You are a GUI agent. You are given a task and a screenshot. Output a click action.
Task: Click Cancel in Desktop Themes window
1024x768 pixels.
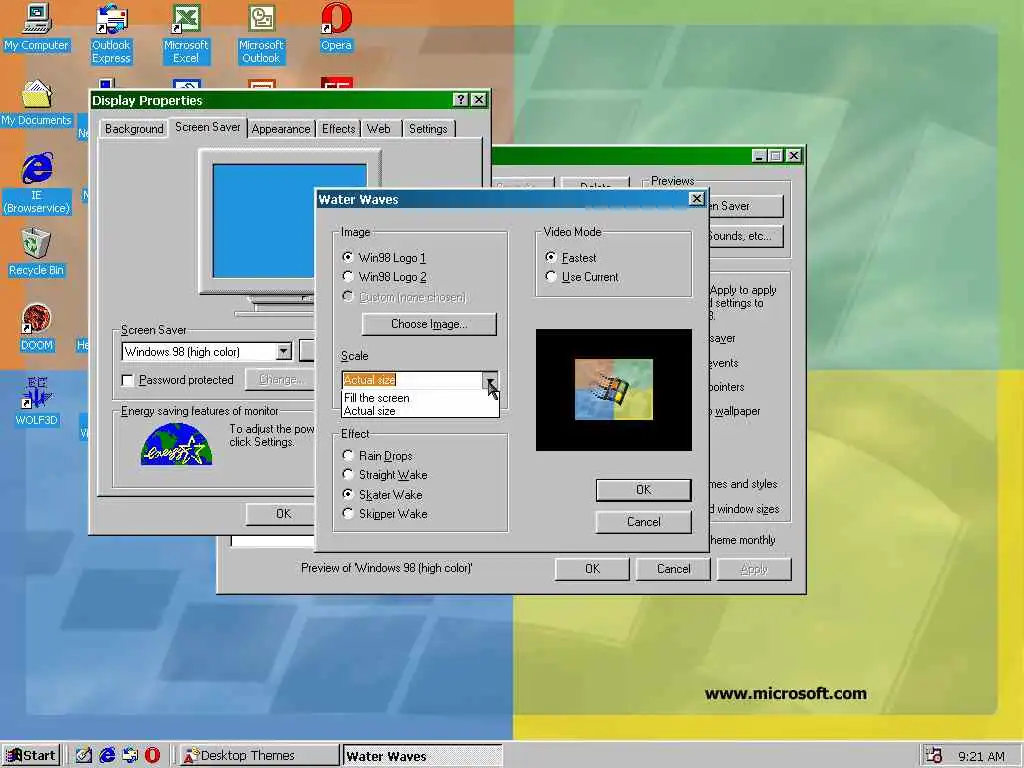click(673, 569)
